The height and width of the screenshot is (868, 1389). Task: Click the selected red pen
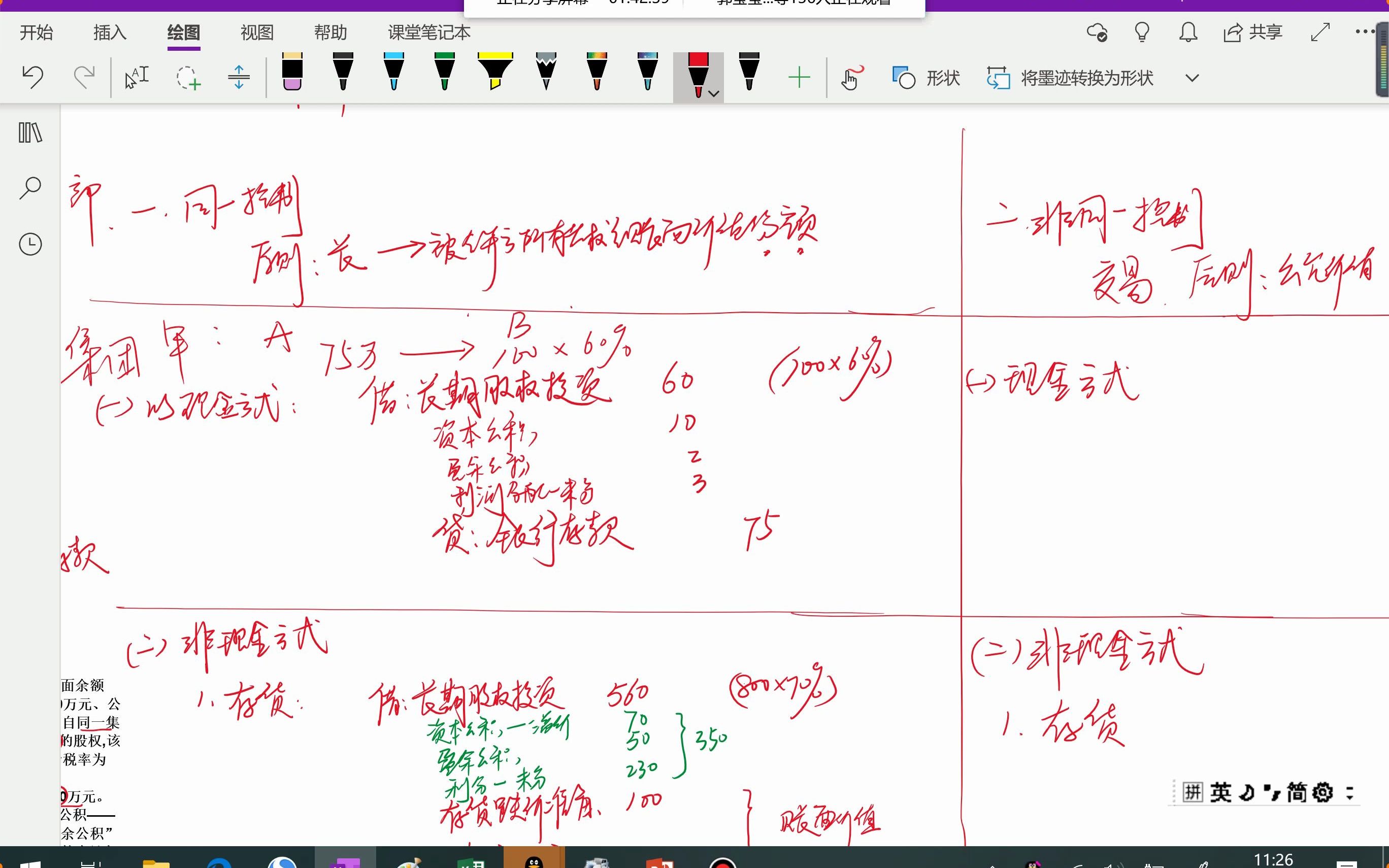tap(697, 75)
